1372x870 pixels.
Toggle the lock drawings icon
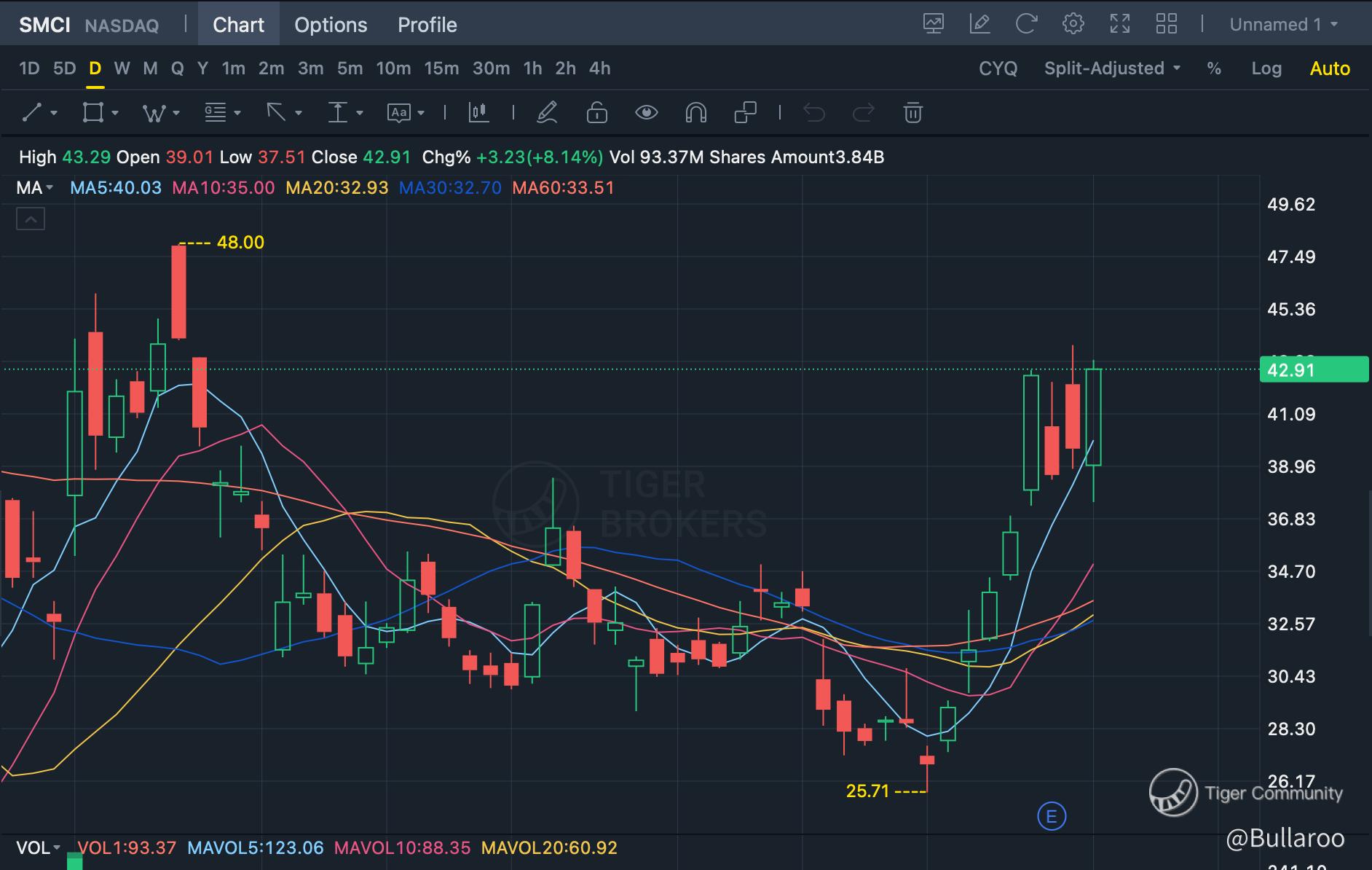(x=596, y=113)
